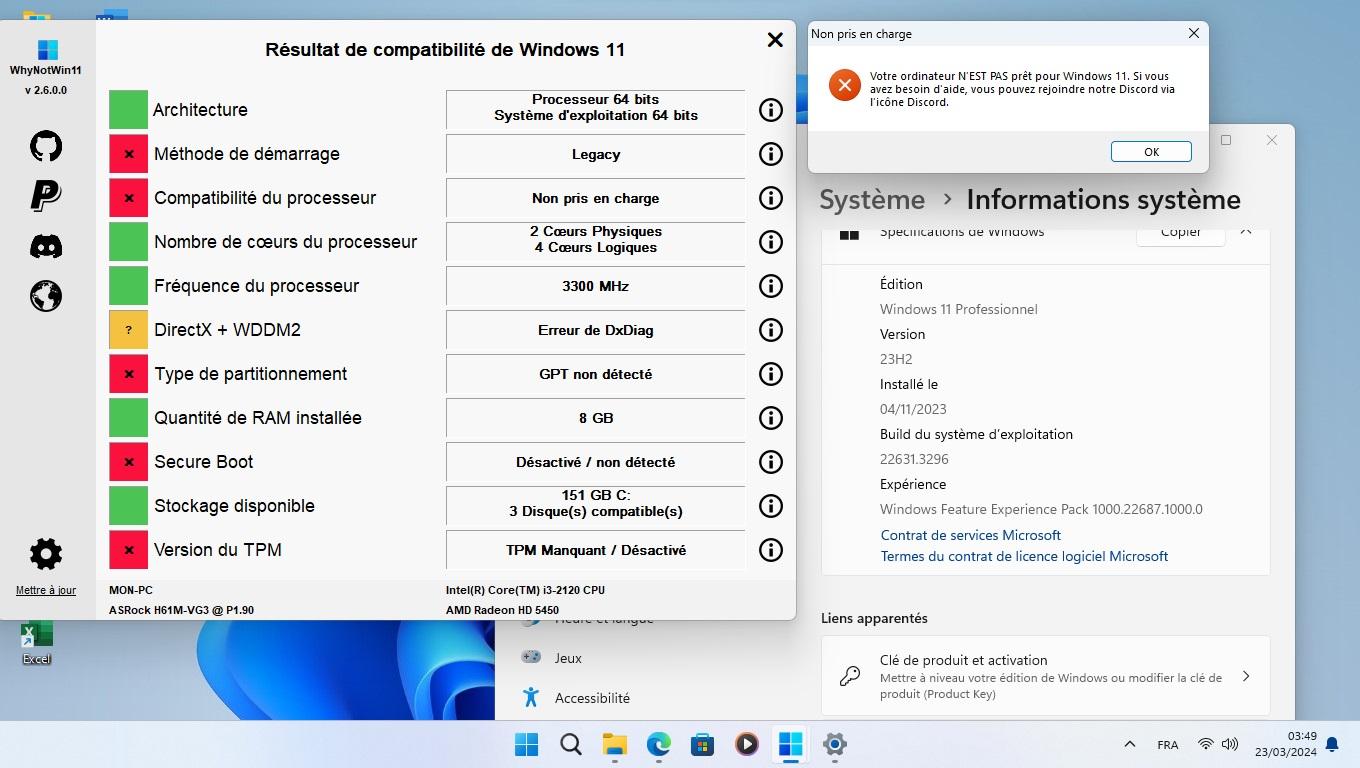
Task: Click ASRock H61M-VG3 @ P1.90 text
Action: [x=181, y=610]
